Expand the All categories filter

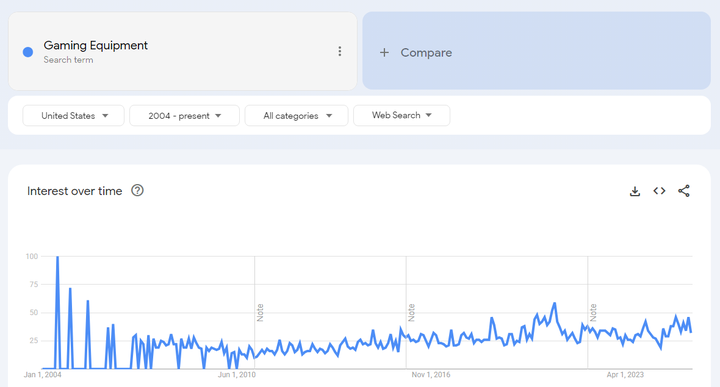tap(297, 116)
